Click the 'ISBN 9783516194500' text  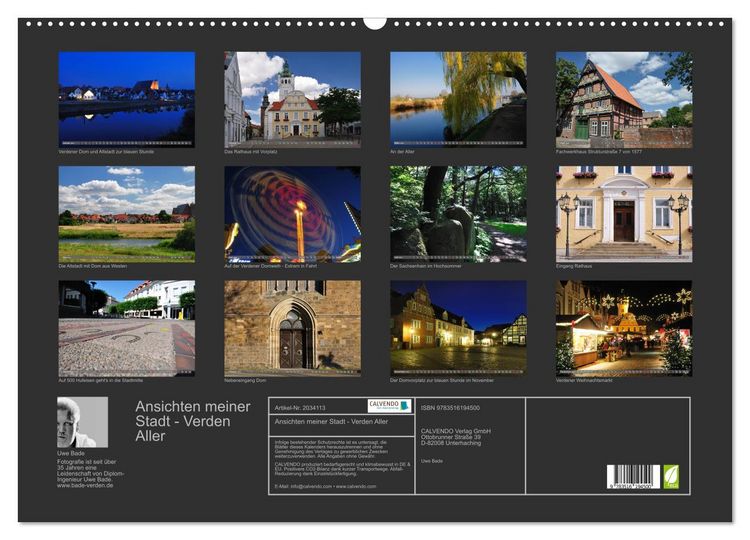pos(450,408)
